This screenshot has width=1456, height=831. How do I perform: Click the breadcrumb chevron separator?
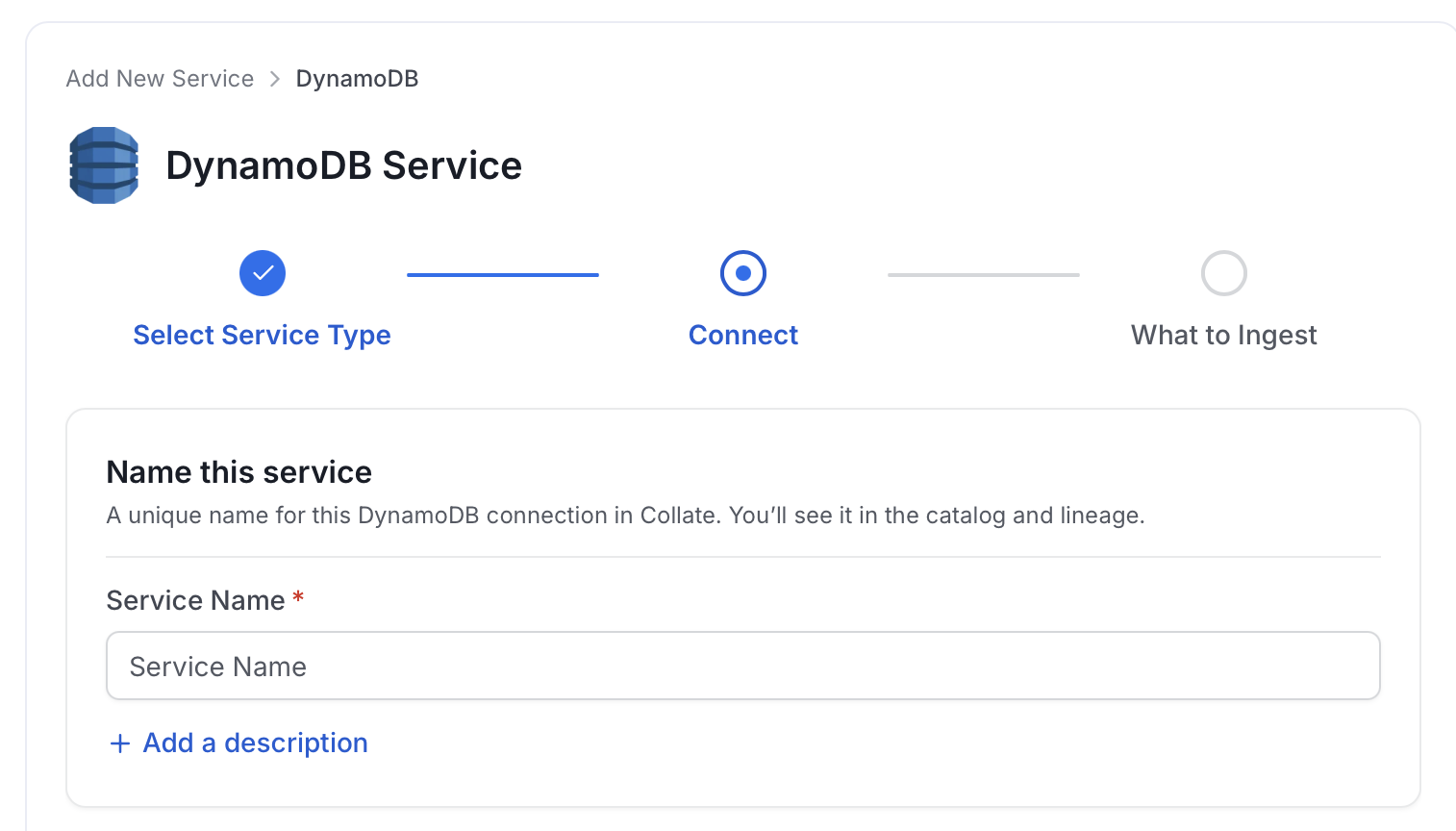pos(275,79)
